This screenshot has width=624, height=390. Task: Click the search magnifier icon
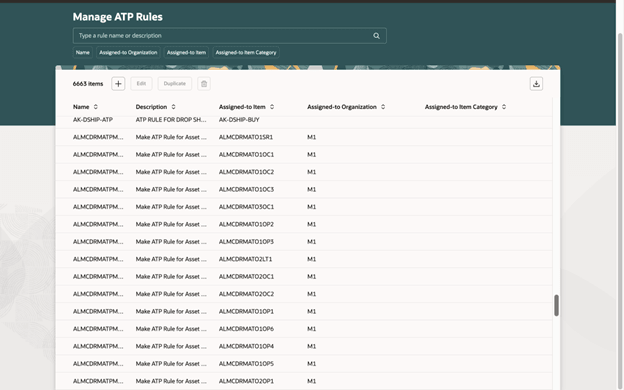point(376,36)
